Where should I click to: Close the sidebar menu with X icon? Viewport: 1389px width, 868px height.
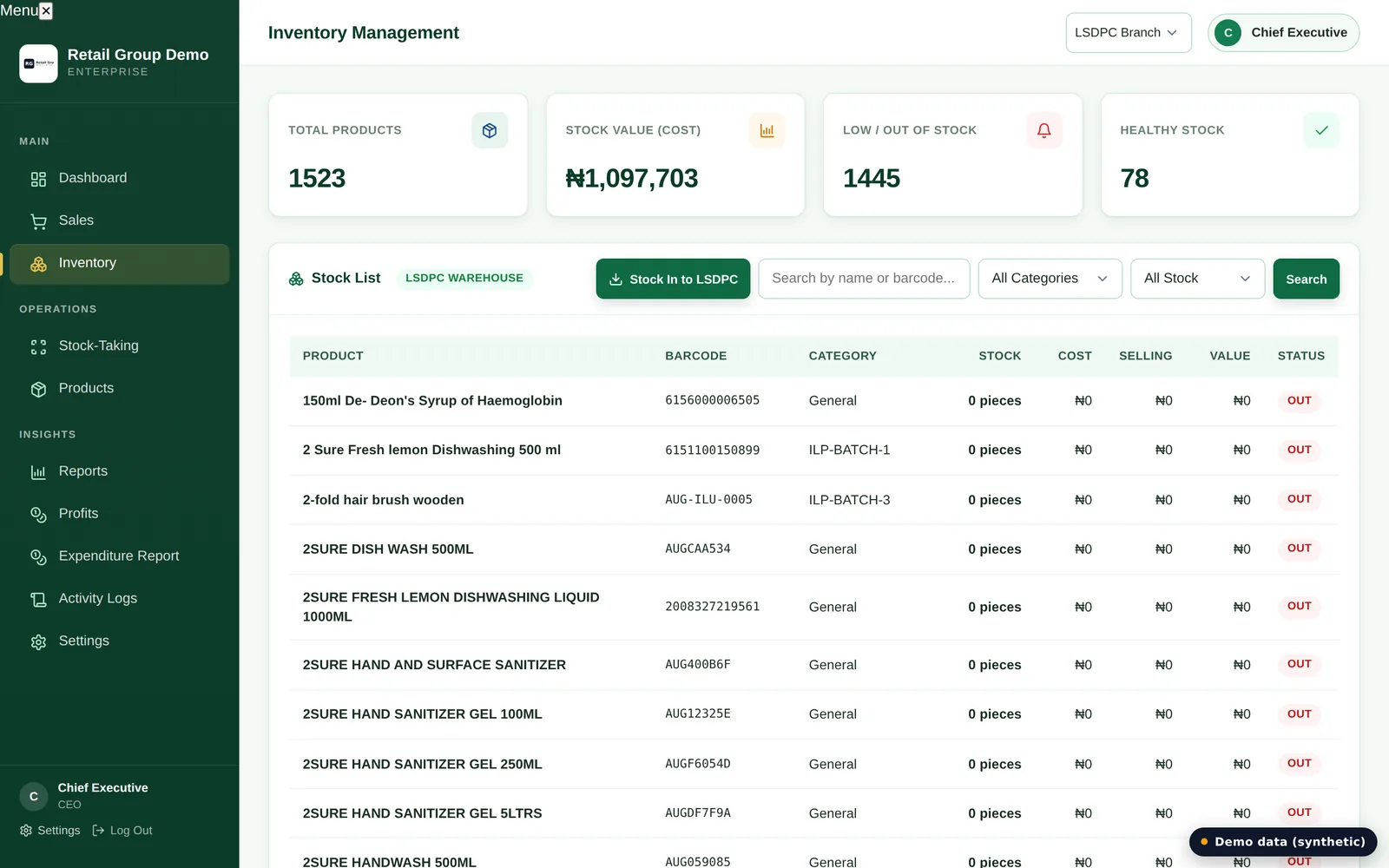pyautogui.click(x=46, y=10)
